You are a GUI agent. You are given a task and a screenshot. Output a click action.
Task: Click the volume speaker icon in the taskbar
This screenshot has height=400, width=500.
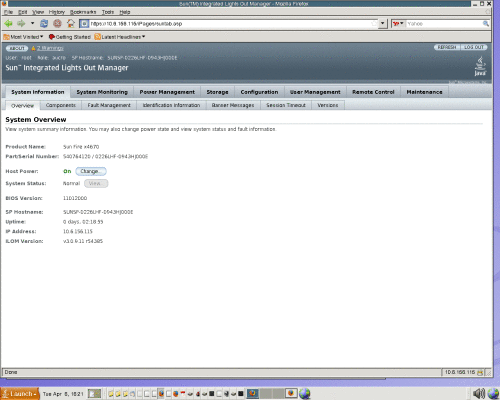(479, 394)
